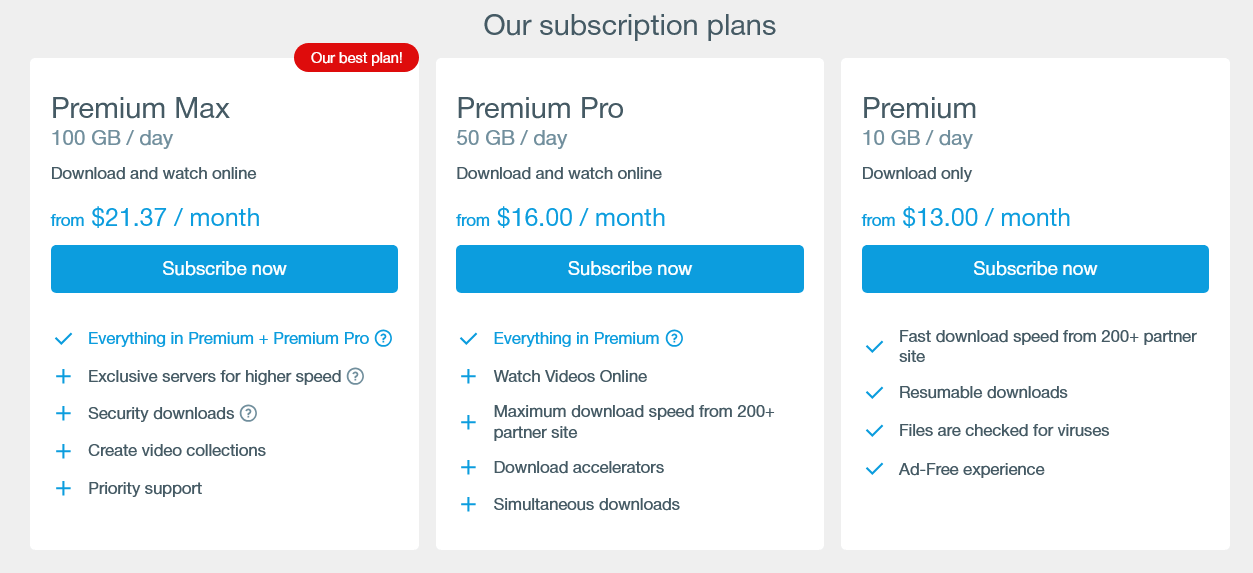Open the Everything in Premium link
Screen dimensions: 1253x573
click(576, 339)
